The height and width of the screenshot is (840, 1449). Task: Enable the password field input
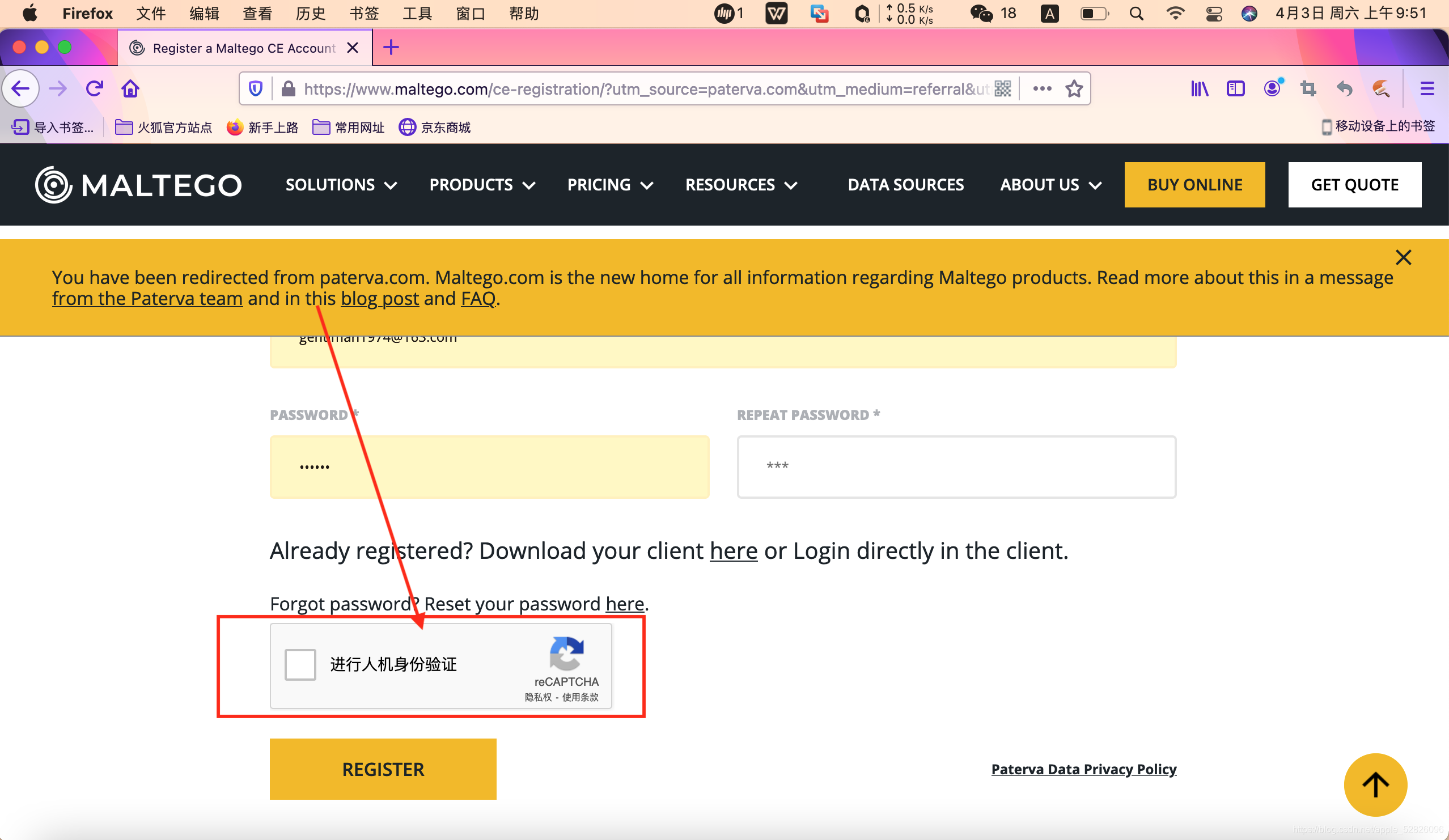(x=489, y=466)
